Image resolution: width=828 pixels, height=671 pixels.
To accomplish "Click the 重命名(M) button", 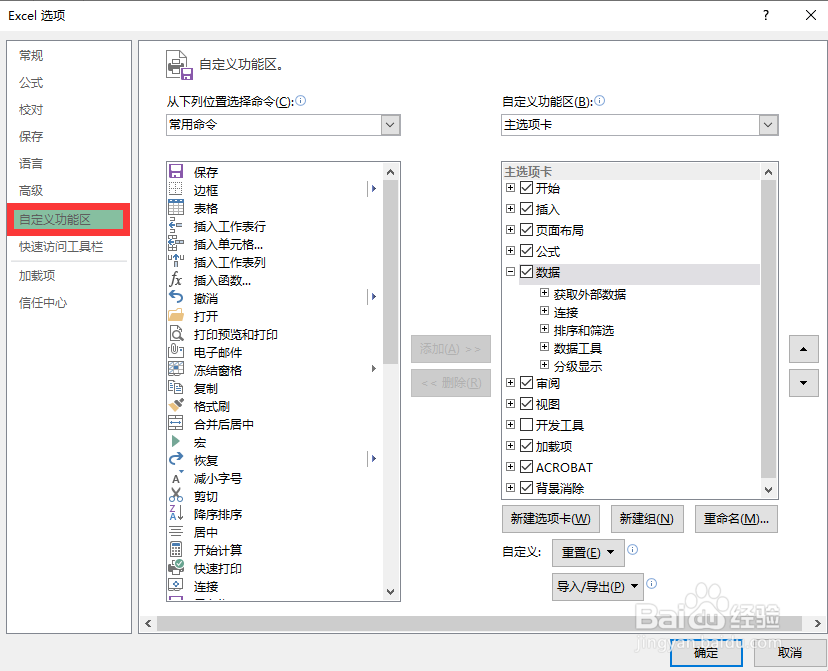I will pyautogui.click(x=736, y=518).
